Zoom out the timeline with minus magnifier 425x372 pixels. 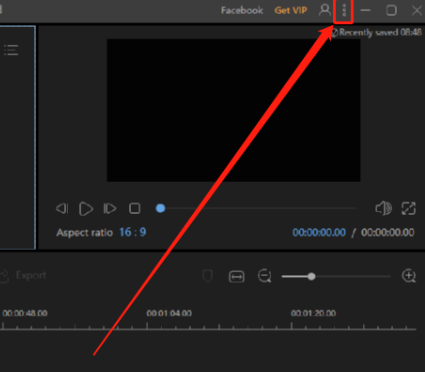[265, 276]
